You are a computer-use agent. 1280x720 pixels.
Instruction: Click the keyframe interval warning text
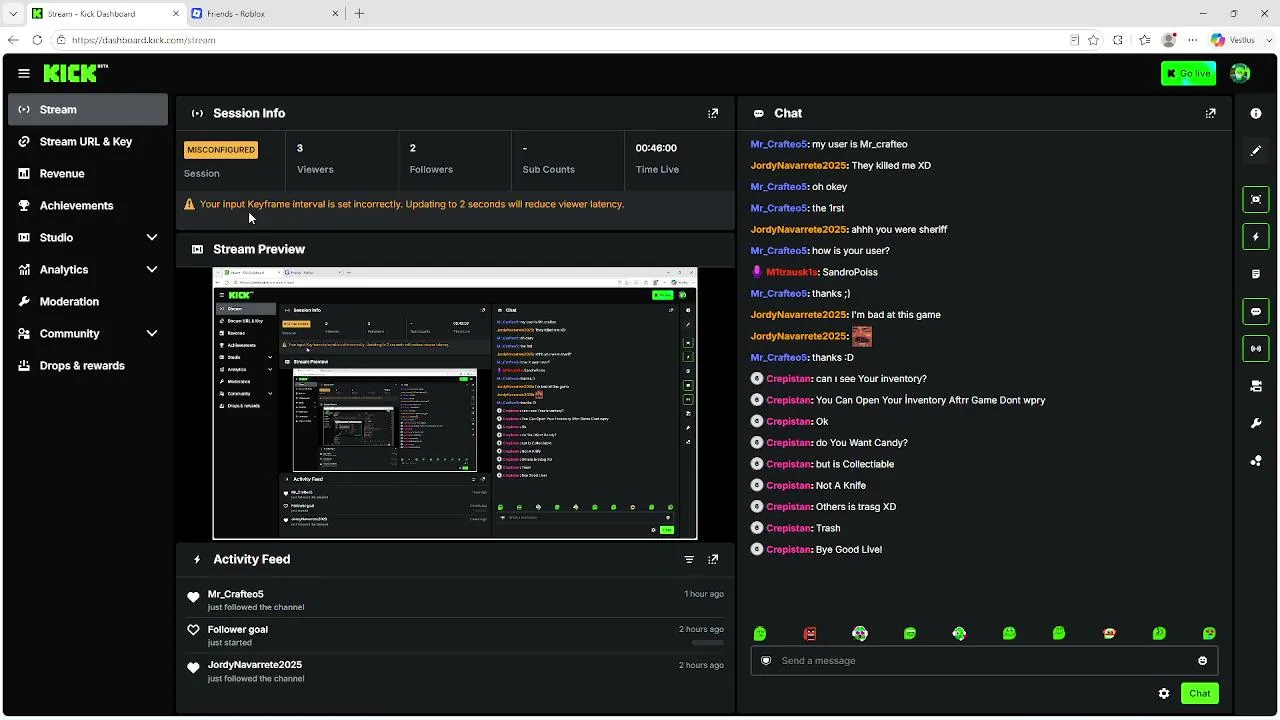(x=412, y=204)
